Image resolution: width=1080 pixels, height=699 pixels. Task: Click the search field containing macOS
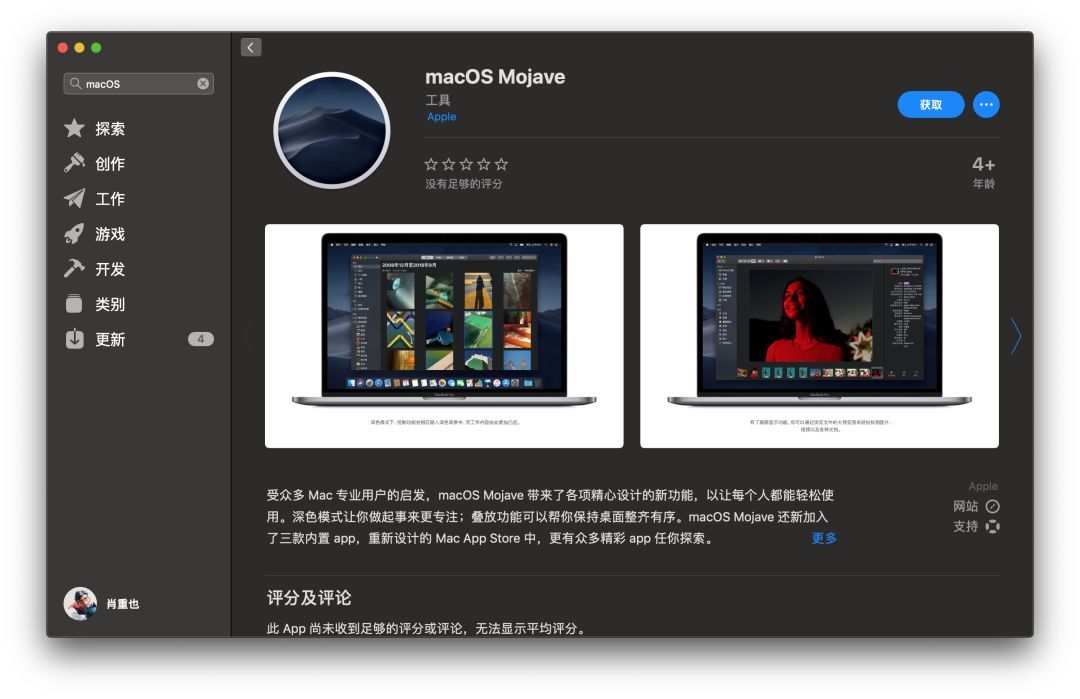click(138, 83)
